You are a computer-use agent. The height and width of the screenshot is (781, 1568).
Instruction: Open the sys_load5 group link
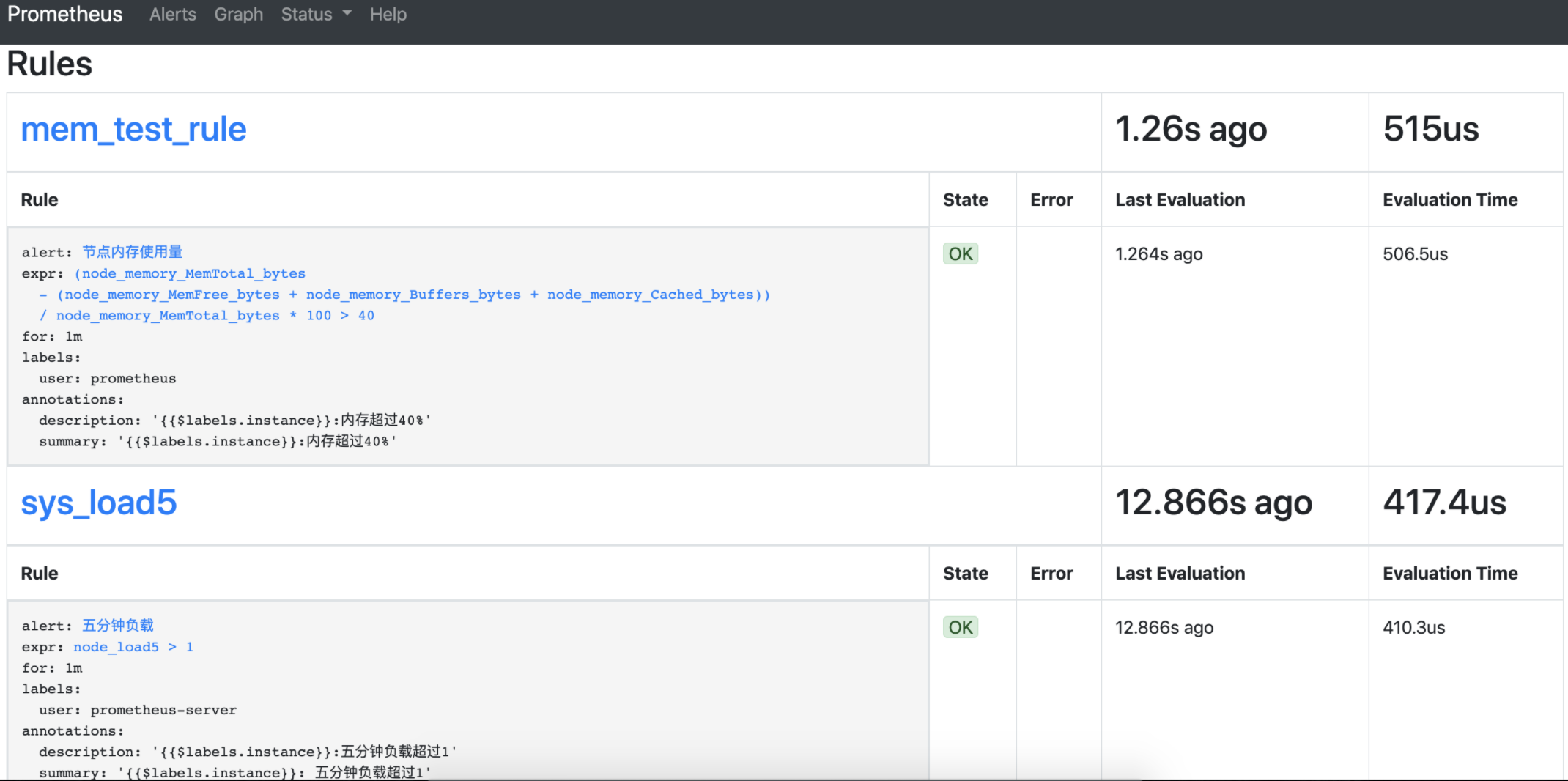click(99, 503)
